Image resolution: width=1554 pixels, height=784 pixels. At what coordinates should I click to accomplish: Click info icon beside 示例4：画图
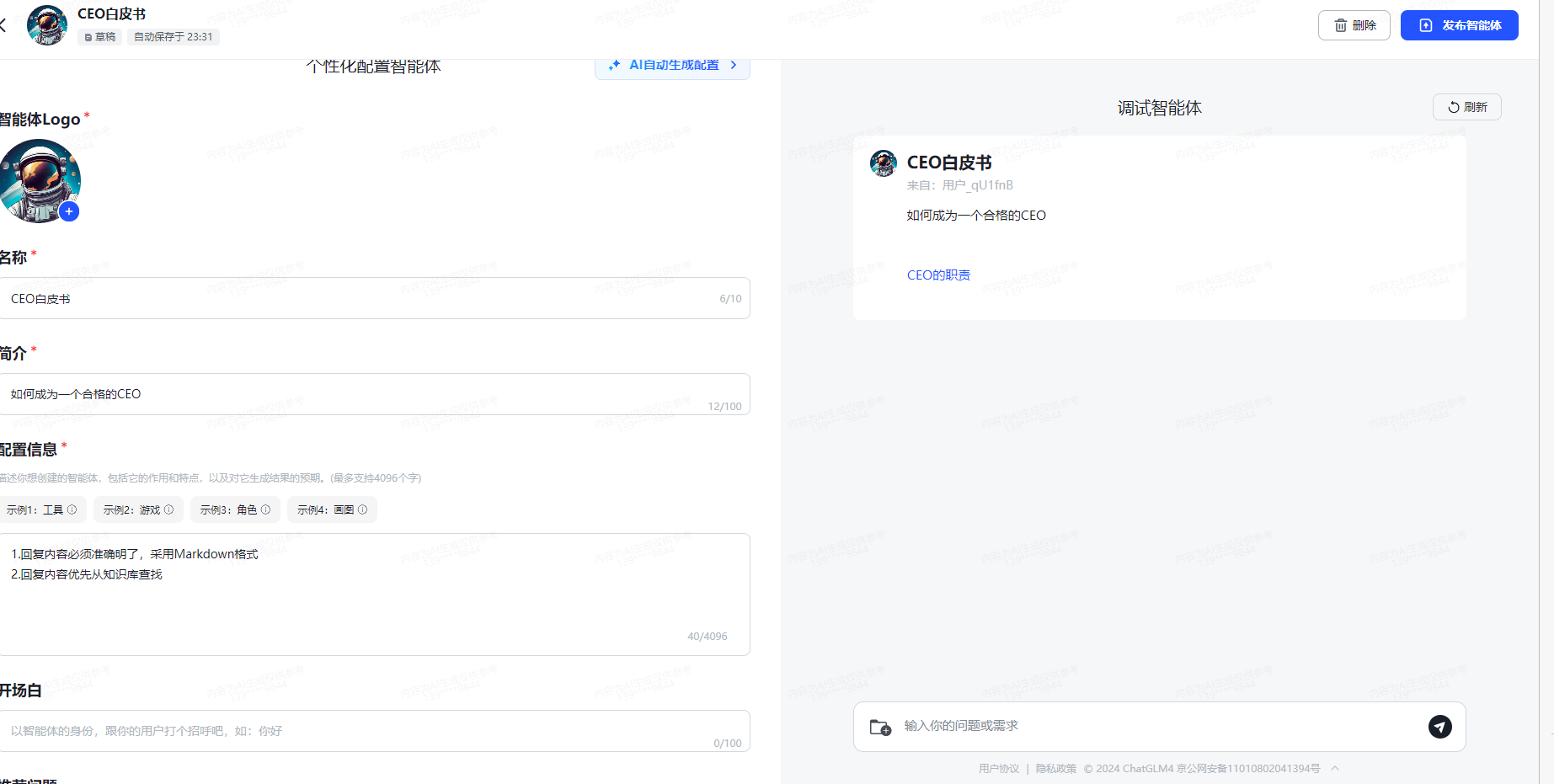363,509
